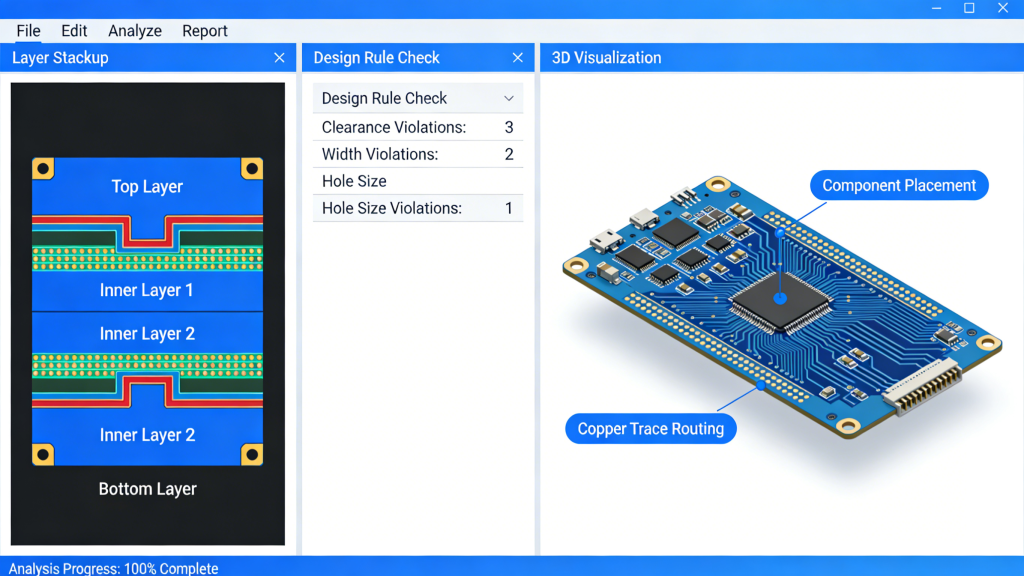Select Inner Layer 2 in the stackup
The height and width of the screenshot is (576, 1024).
146,333
